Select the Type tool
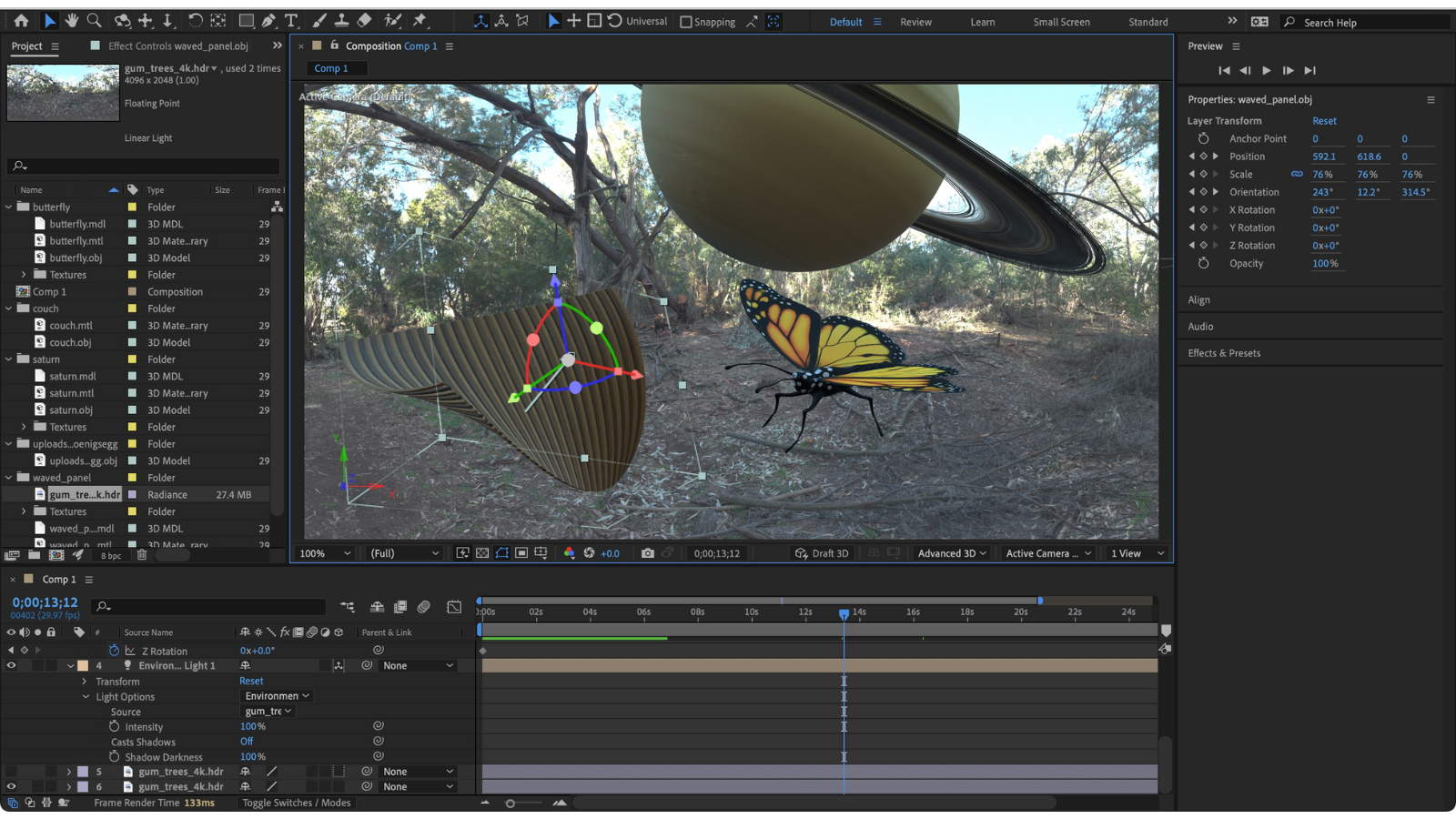This screenshot has width=1456, height=819. tap(292, 20)
